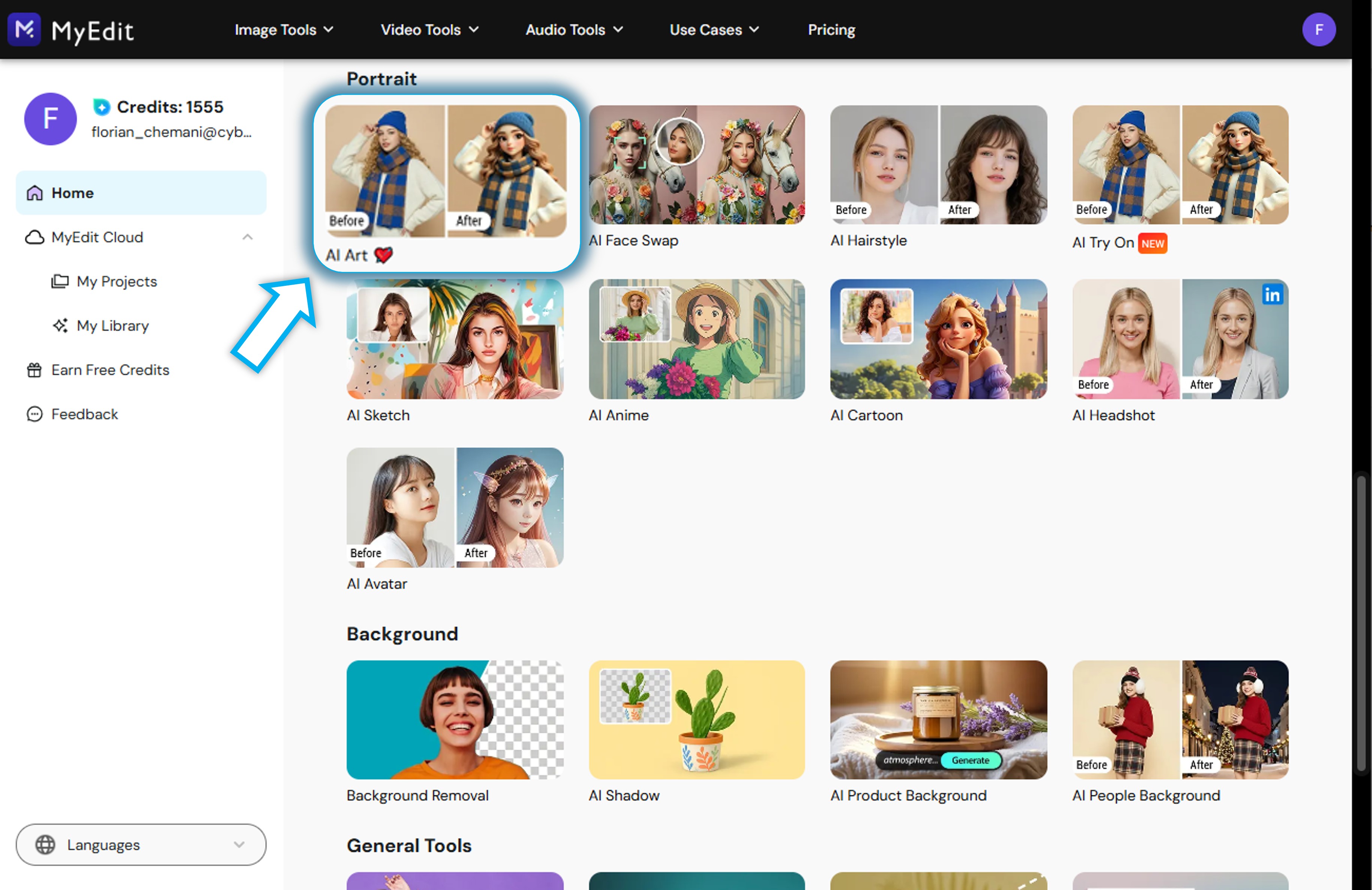This screenshot has height=890, width=1372.
Task: Open the Languages dropdown
Action: [141, 845]
